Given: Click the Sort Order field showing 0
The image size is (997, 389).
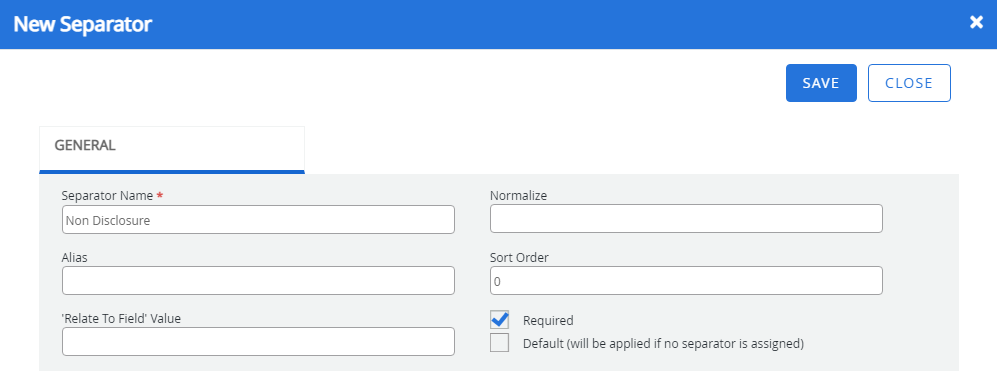Looking at the screenshot, I should pyautogui.click(x=686, y=280).
